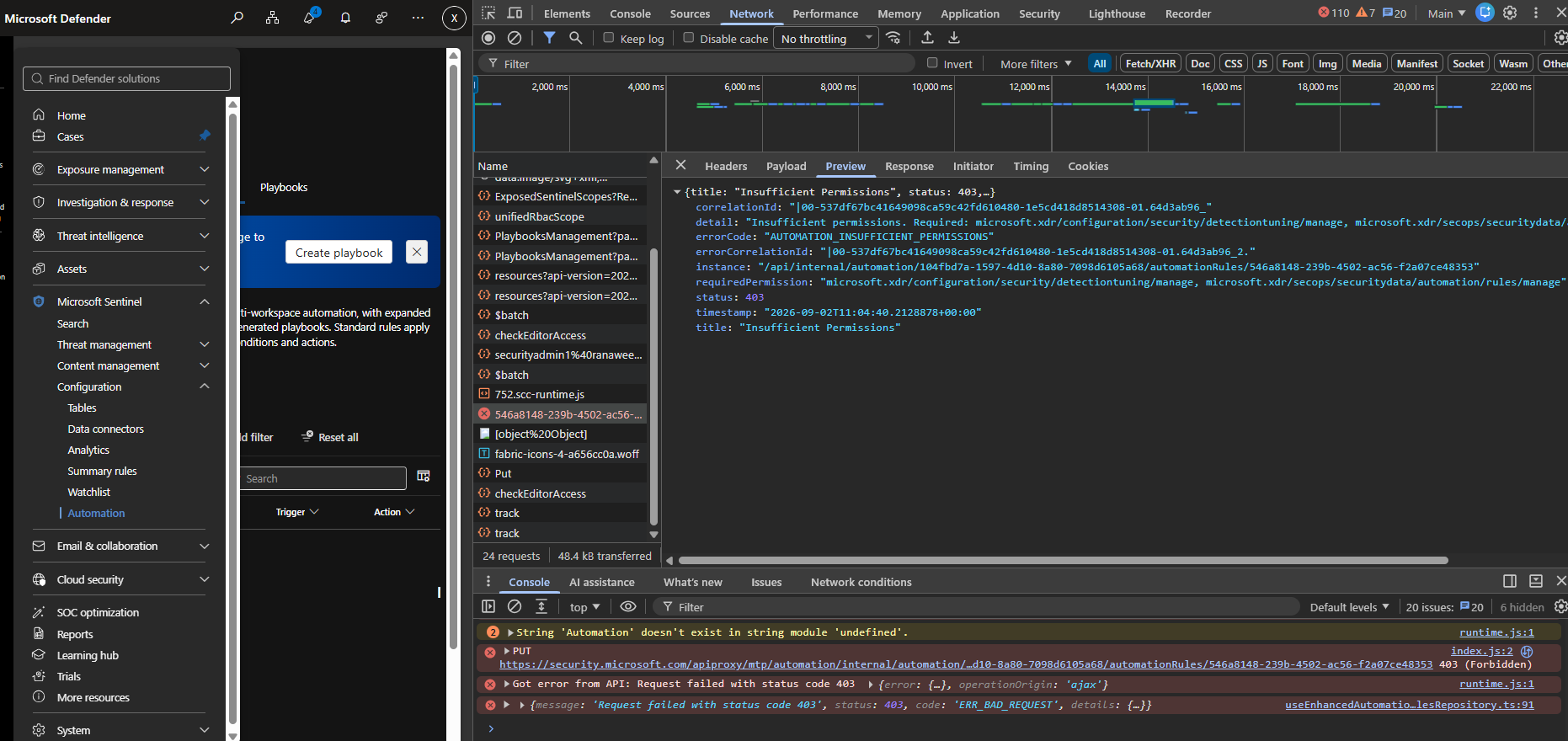
Task: Click the import HAR upload icon
Action: point(927,38)
